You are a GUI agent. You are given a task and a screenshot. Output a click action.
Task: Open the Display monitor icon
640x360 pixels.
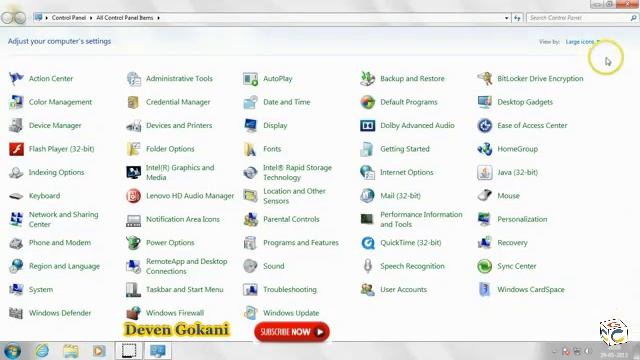[x=250, y=125]
